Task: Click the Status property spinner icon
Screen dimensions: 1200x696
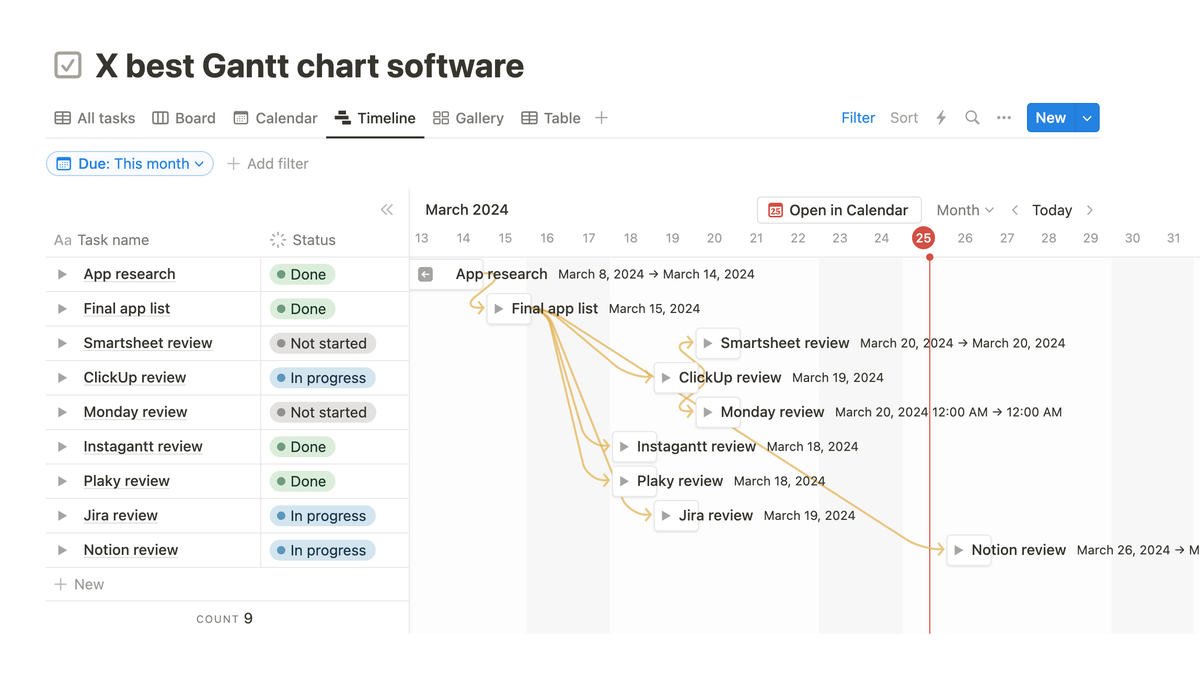Action: (x=276, y=240)
